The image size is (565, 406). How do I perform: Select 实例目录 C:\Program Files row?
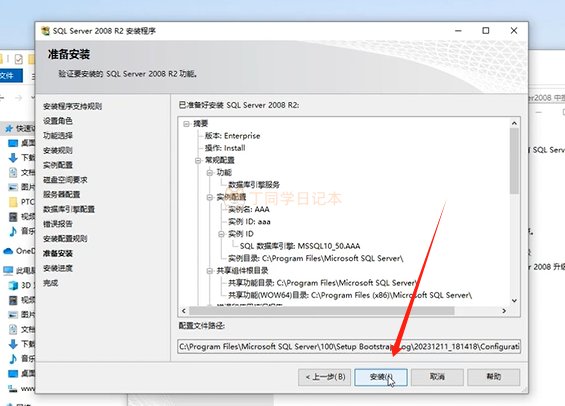pos(316,258)
